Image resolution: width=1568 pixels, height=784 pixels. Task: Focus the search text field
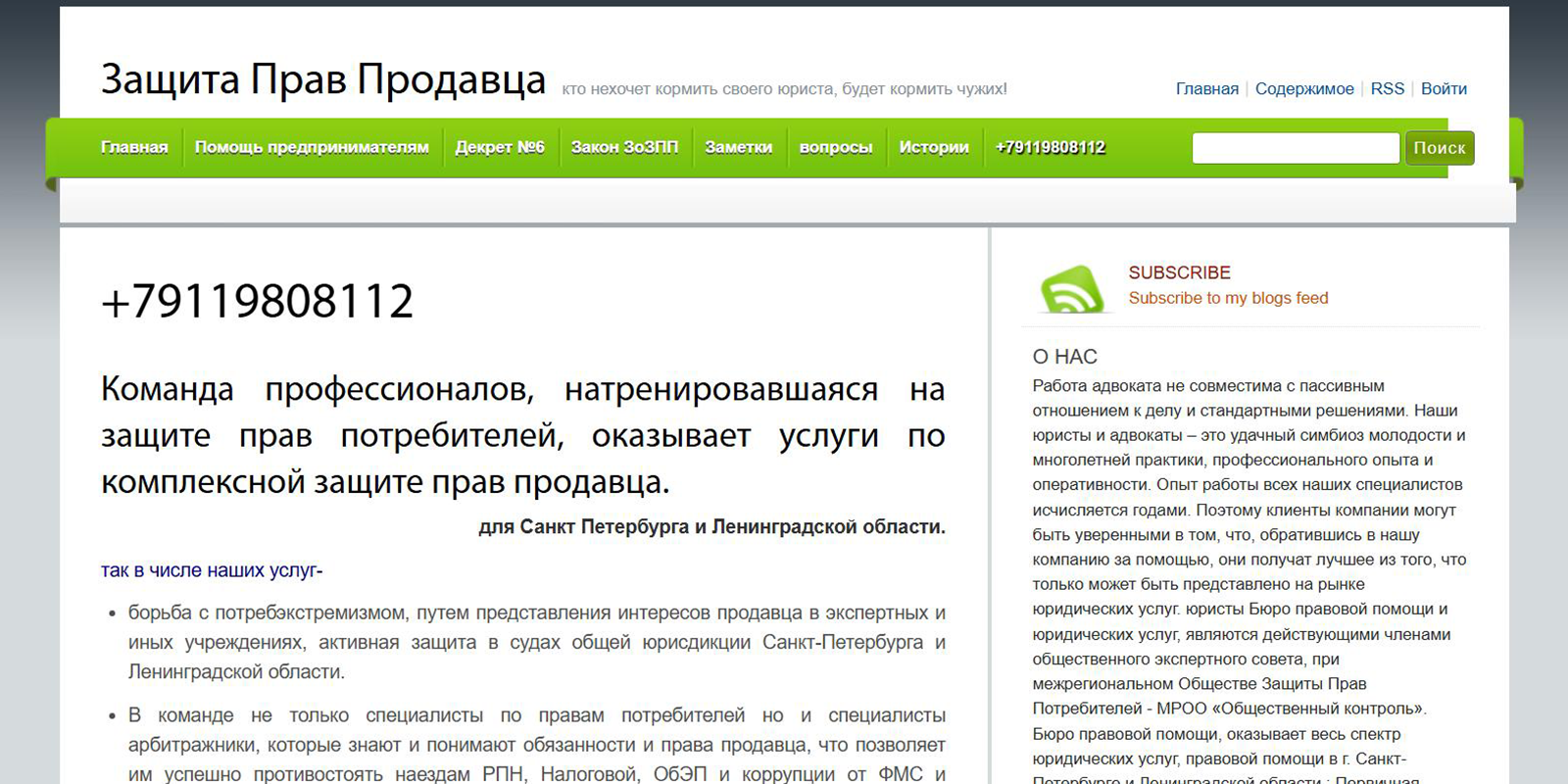click(1295, 148)
